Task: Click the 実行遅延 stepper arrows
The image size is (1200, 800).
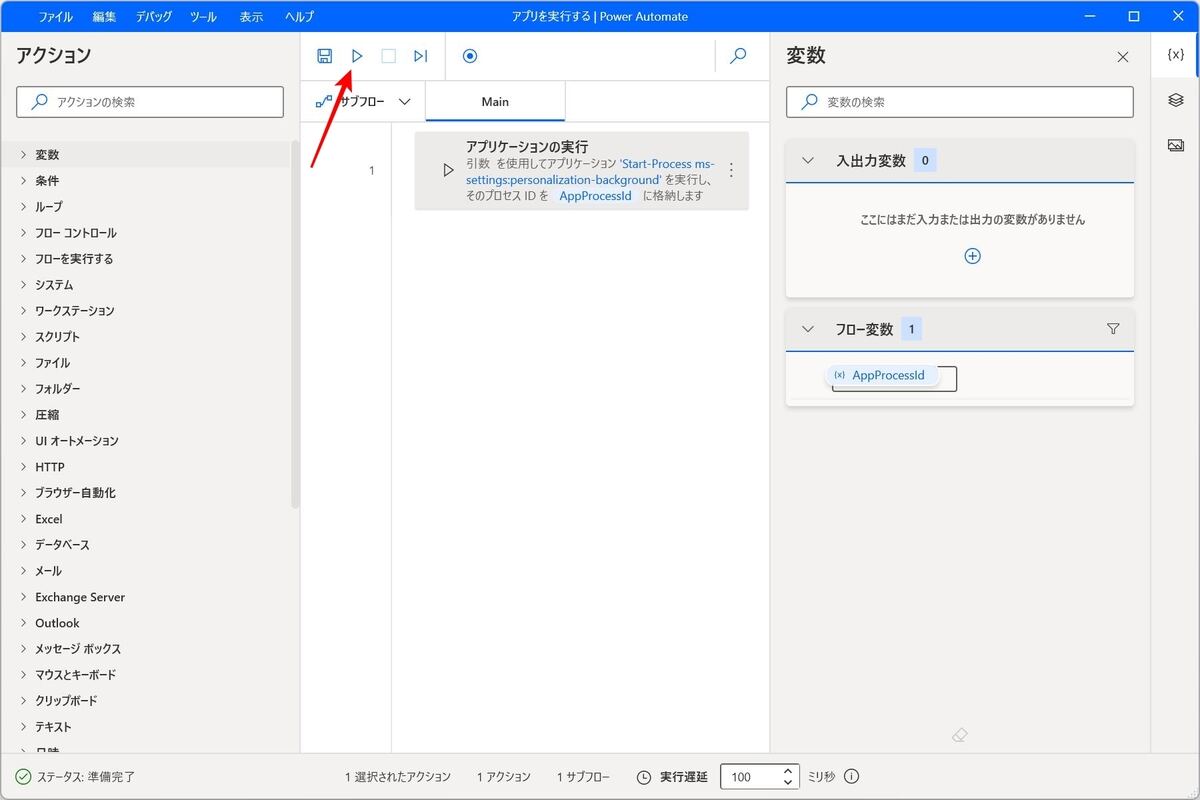Action: pyautogui.click(x=789, y=777)
